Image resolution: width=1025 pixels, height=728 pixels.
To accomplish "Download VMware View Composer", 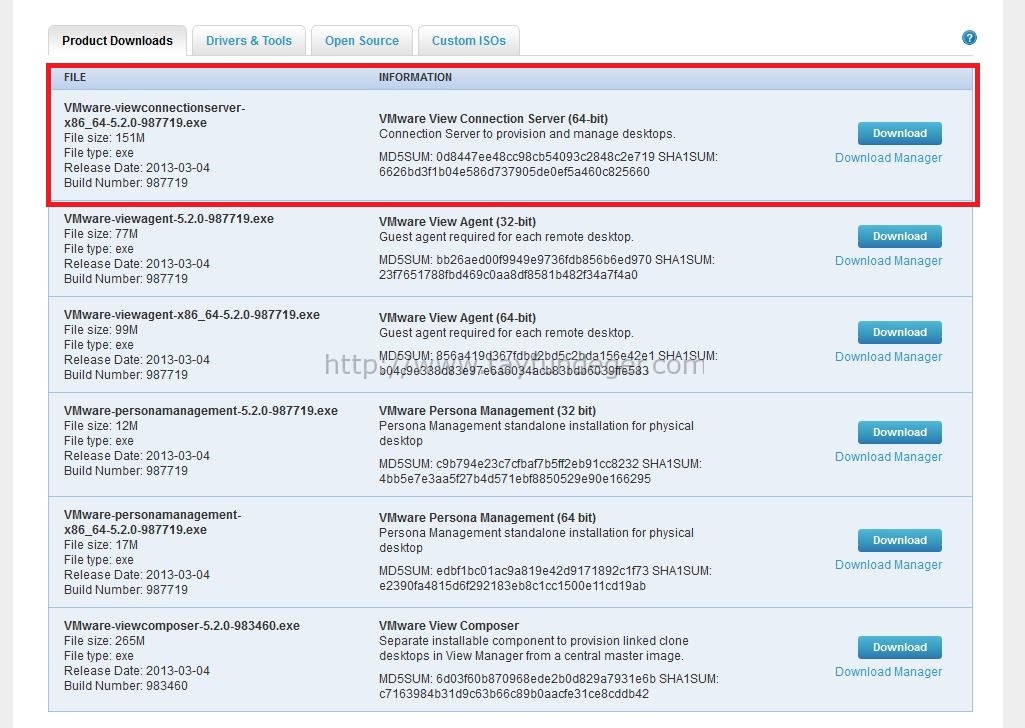I will [x=899, y=648].
